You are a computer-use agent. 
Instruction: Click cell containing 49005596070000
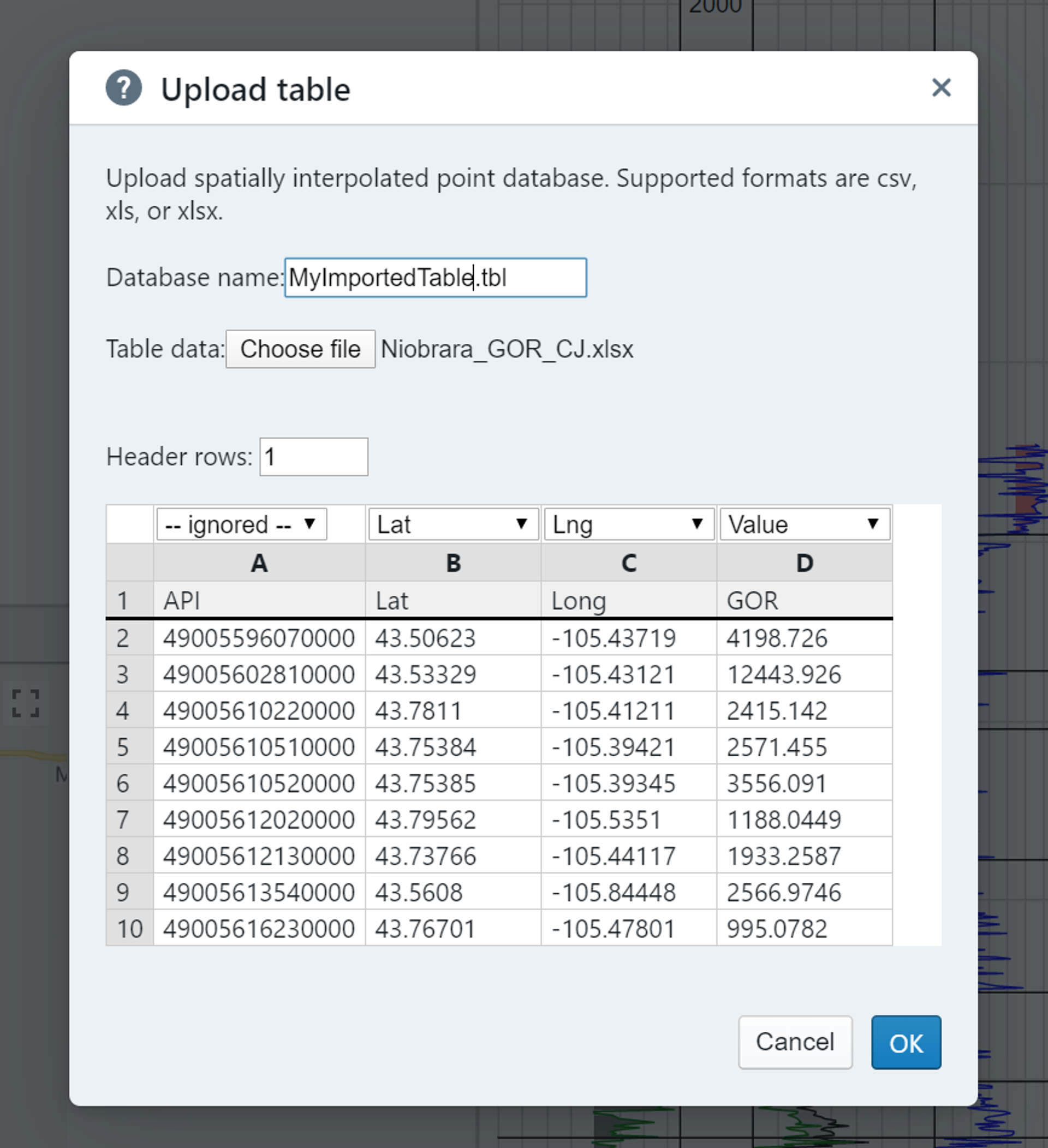coord(259,638)
